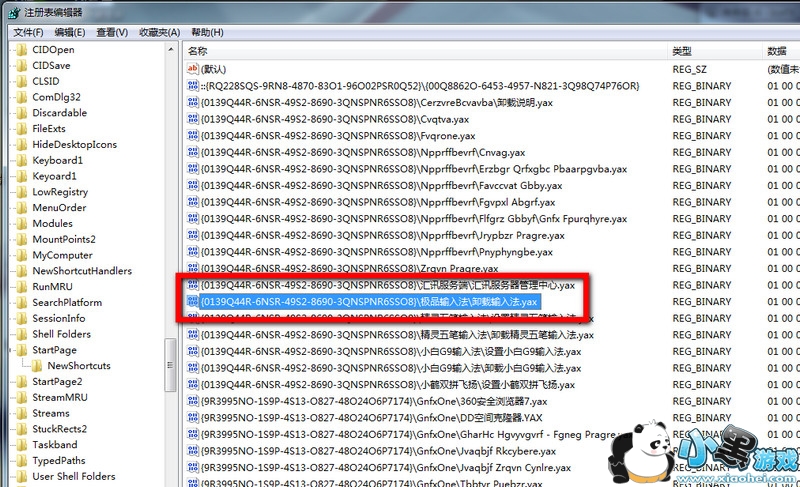800x487 pixels.
Task: Click the folder icon beside LowRegistry
Action: coord(21,192)
